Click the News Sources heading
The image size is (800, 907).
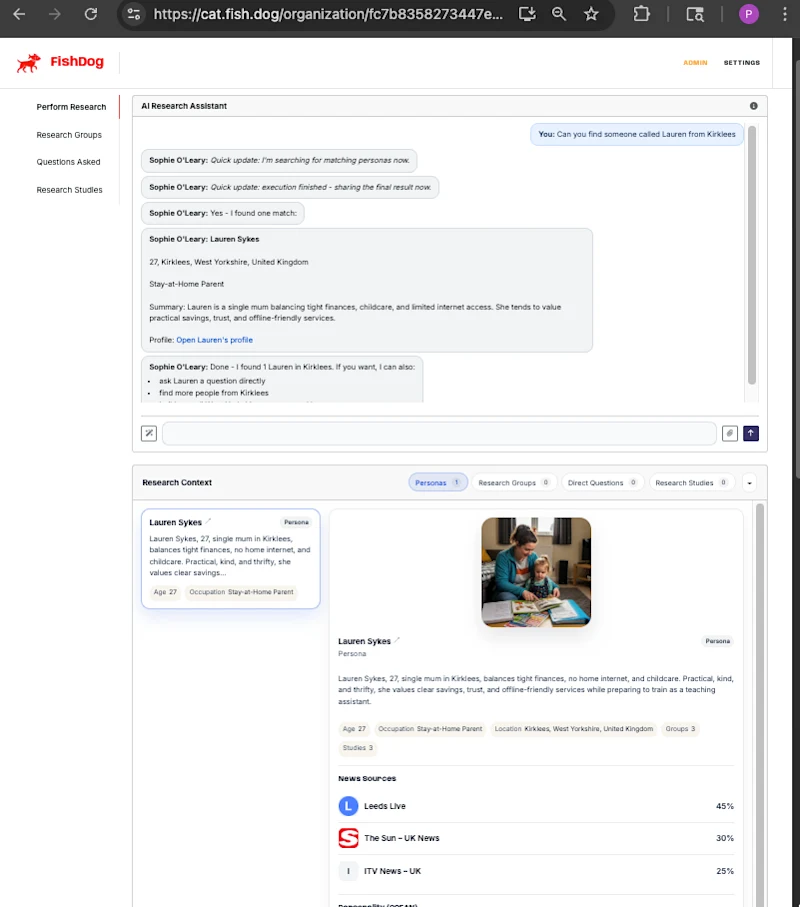pyautogui.click(x=367, y=779)
